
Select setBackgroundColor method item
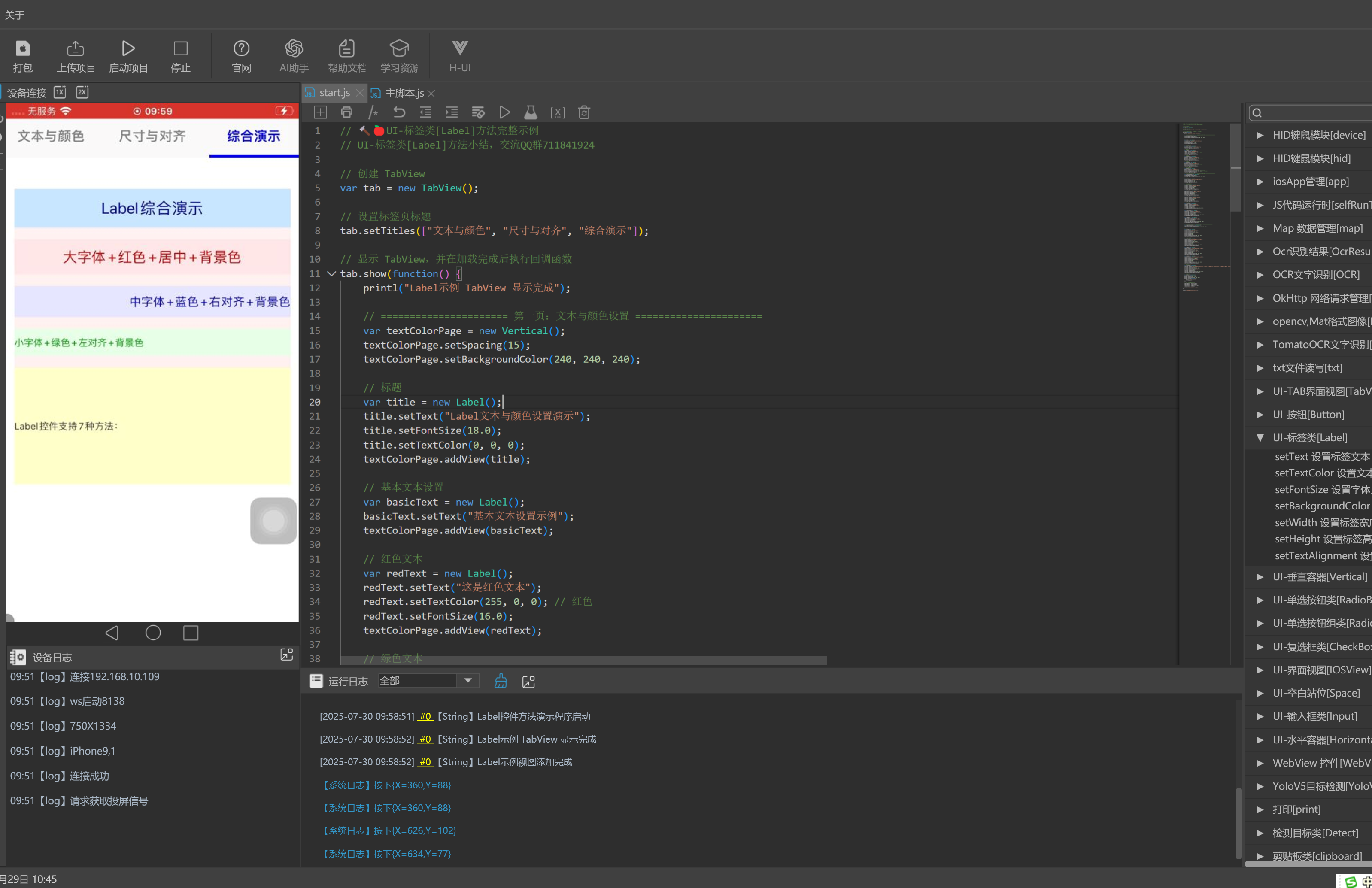(1323, 506)
